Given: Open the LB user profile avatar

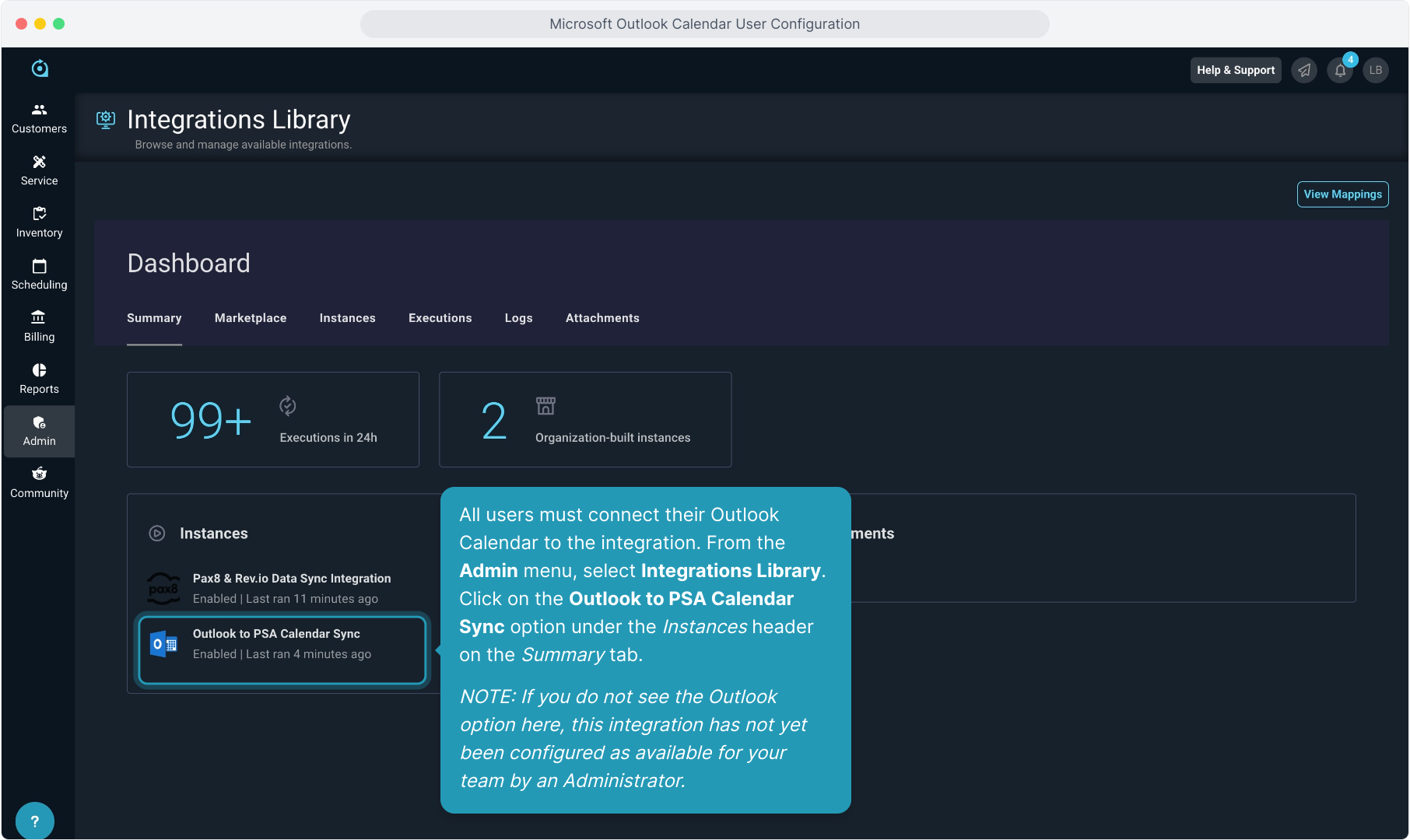Looking at the screenshot, I should (x=1376, y=70).
